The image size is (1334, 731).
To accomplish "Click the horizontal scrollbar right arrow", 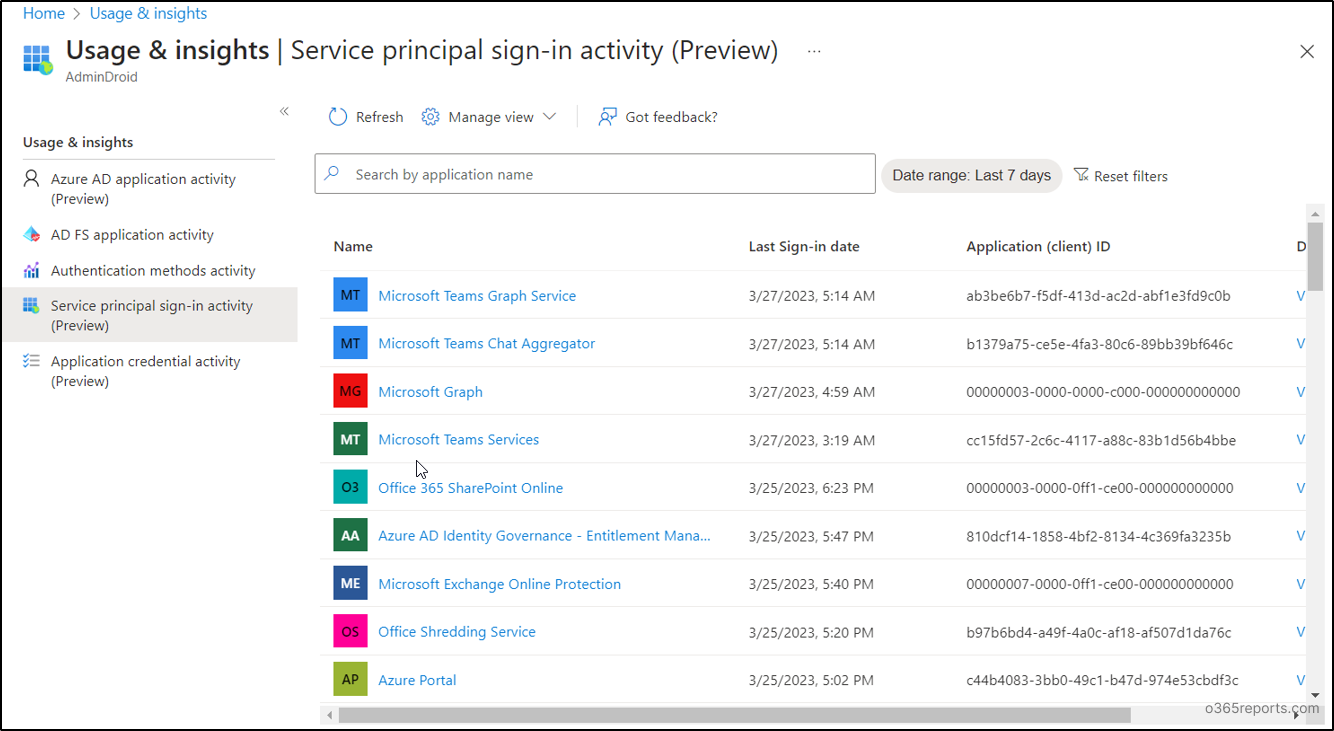I will tap(1297, 715).
